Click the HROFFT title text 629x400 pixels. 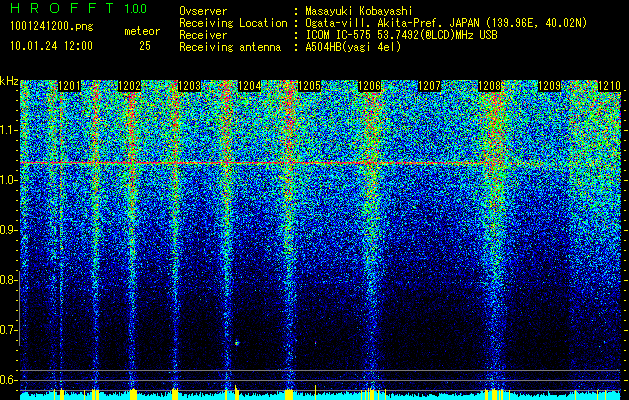pyautogui.click(x=62, y=8)
